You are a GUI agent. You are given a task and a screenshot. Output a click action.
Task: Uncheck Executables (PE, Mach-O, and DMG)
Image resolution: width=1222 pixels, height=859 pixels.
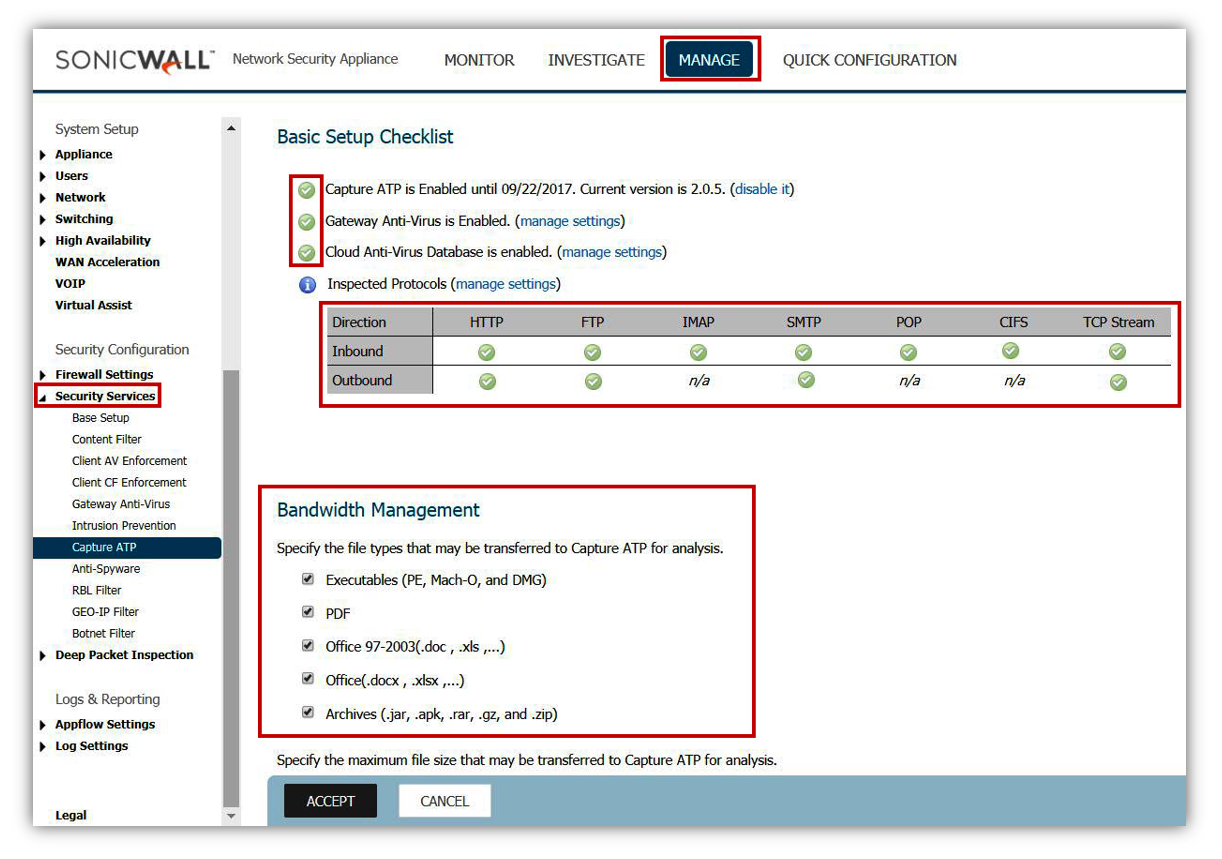(x=308, y=579)
